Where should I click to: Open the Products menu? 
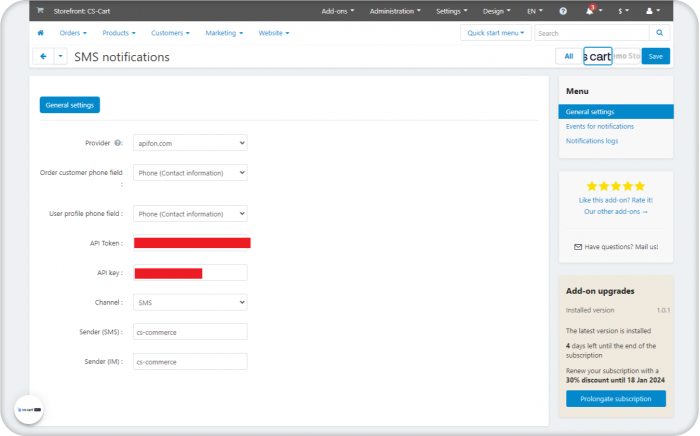point(119,33)
